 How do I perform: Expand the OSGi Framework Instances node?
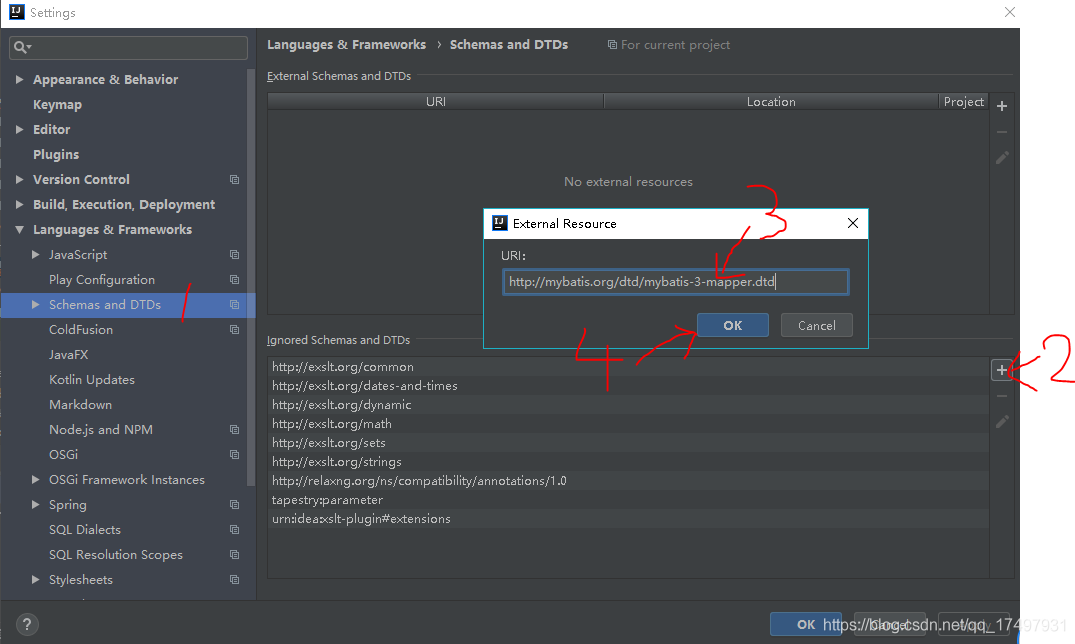click(x=36, y=479)
